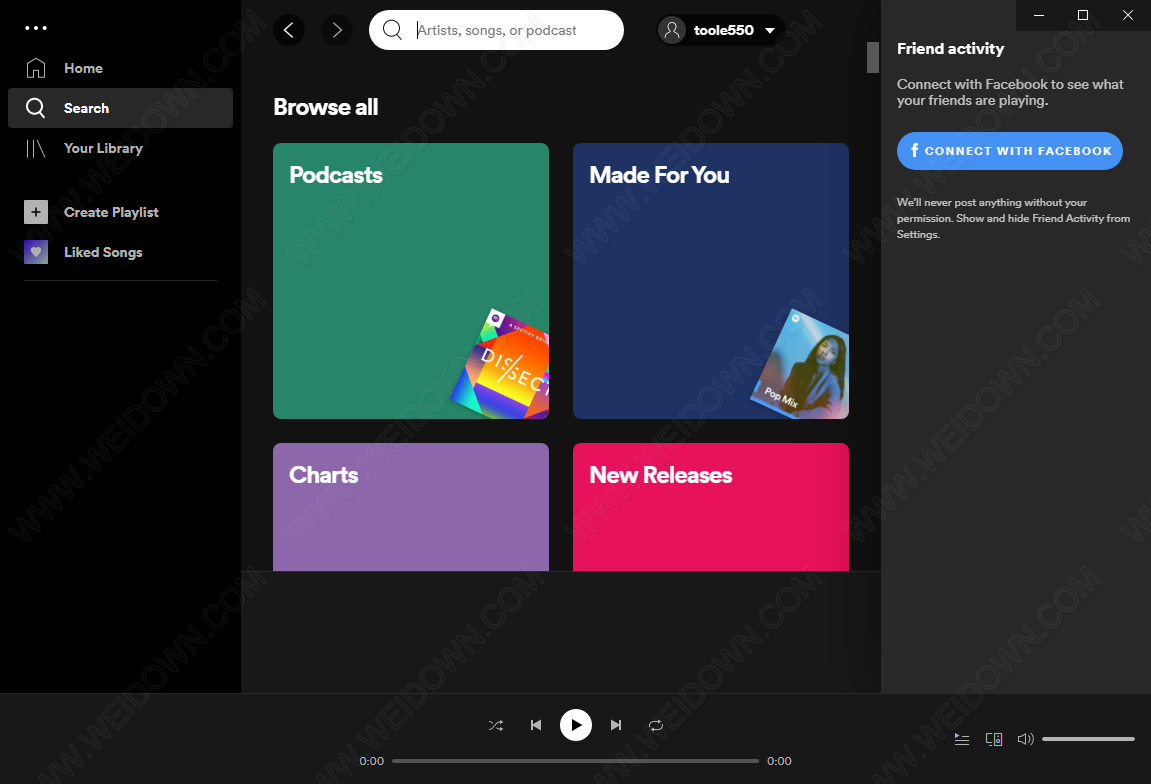Image resolution: width=1151 pixels, height=784 pixels.
Task: Open Liked Songs
Action: pos(120,252)
